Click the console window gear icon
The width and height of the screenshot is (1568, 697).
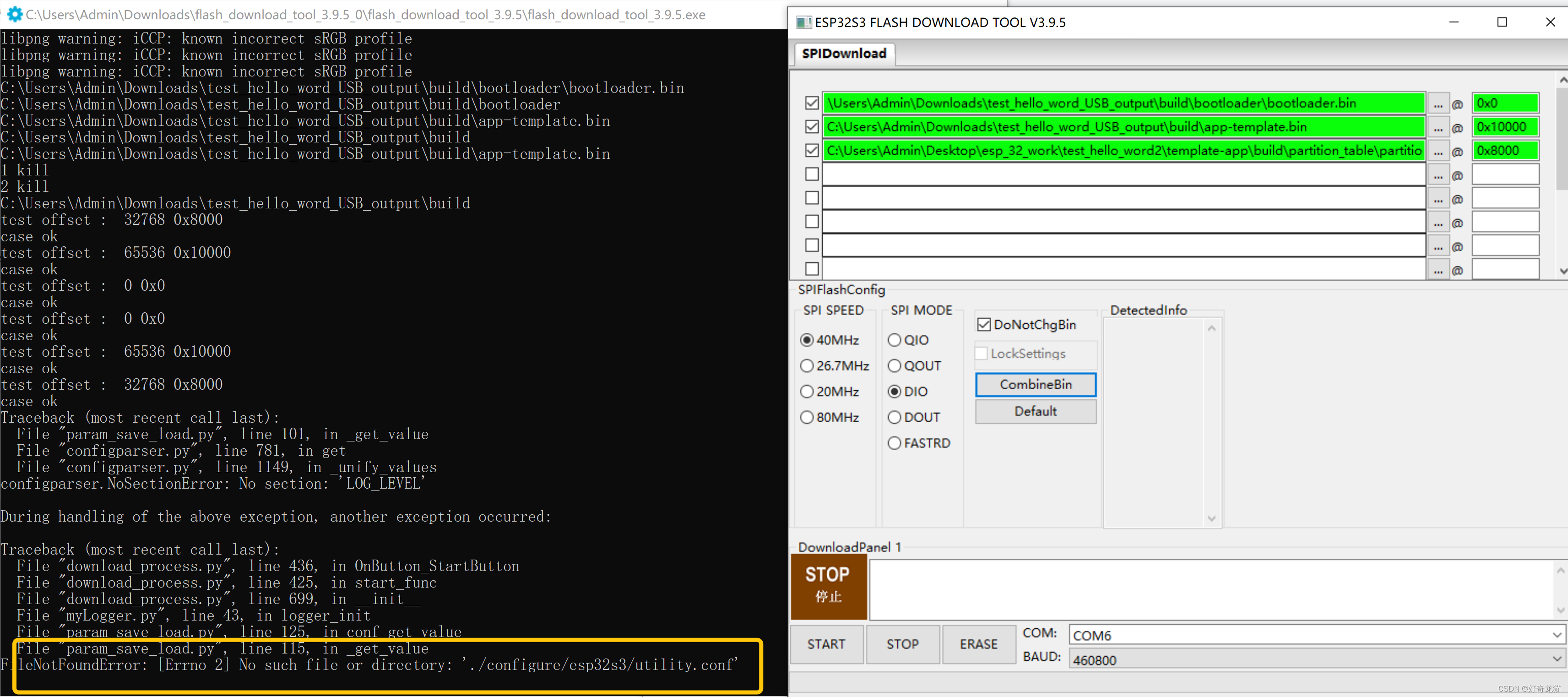14,14
